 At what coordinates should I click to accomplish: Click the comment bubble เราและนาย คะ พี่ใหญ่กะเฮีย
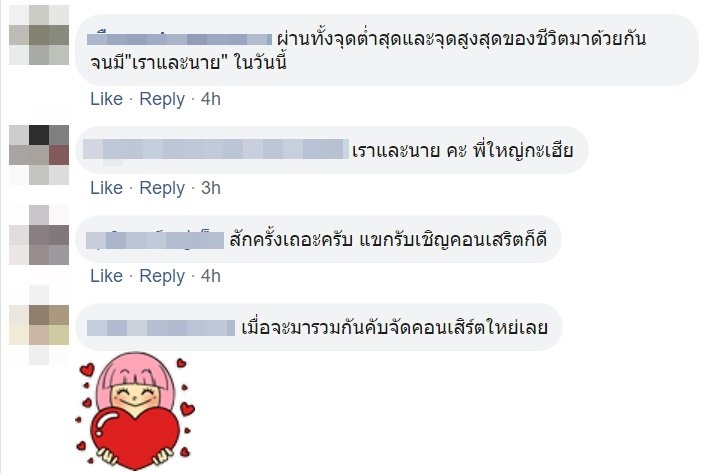332,150
